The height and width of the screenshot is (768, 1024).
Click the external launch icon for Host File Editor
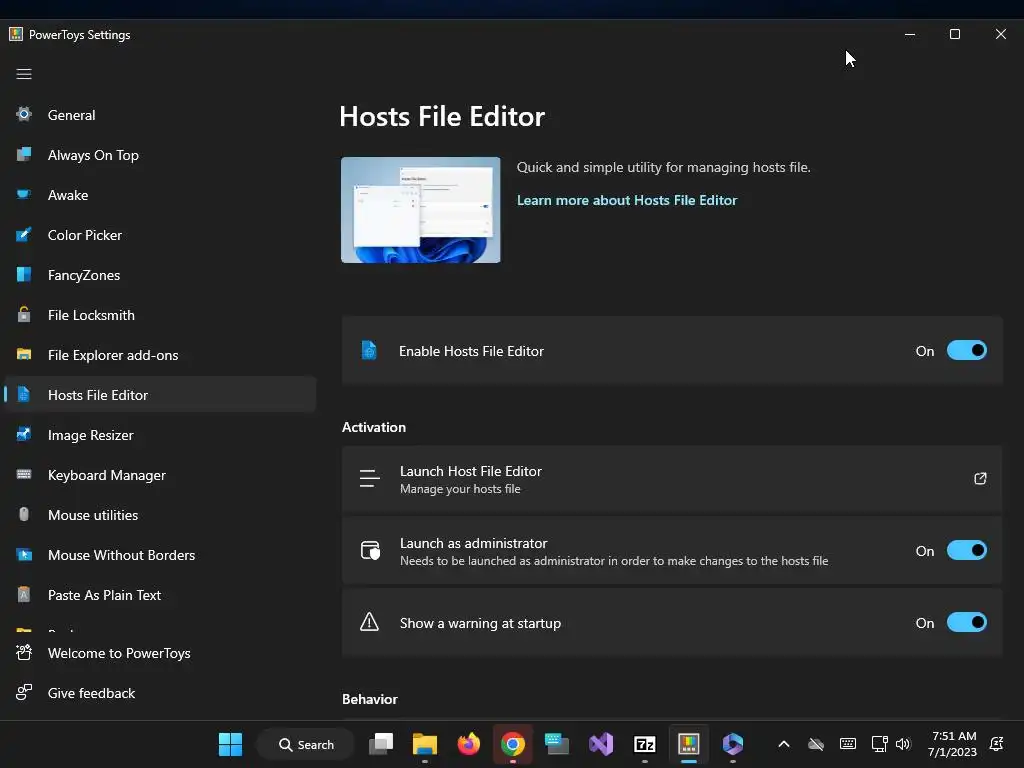(980, 479)
